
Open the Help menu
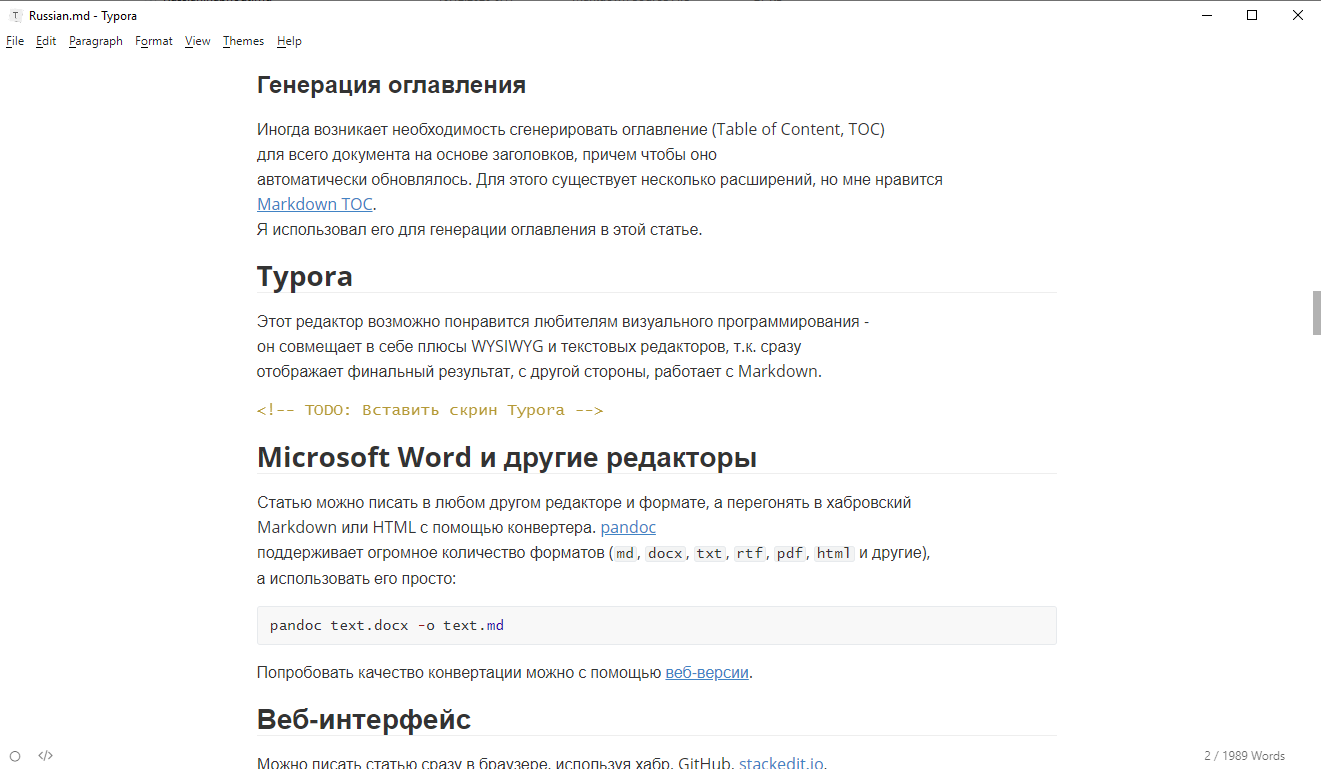[x=289, y=41]
